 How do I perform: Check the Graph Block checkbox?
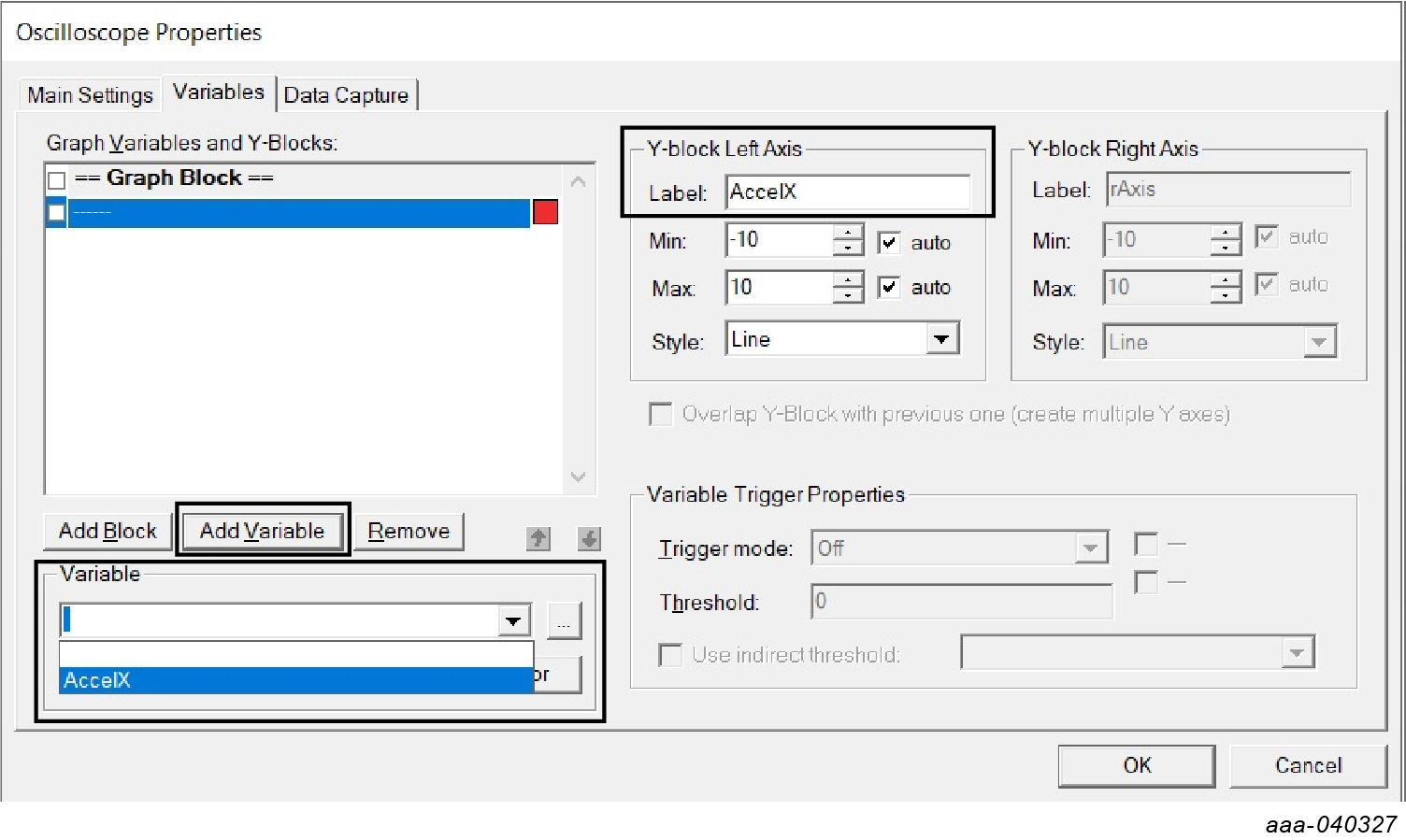tap(57, 179)
